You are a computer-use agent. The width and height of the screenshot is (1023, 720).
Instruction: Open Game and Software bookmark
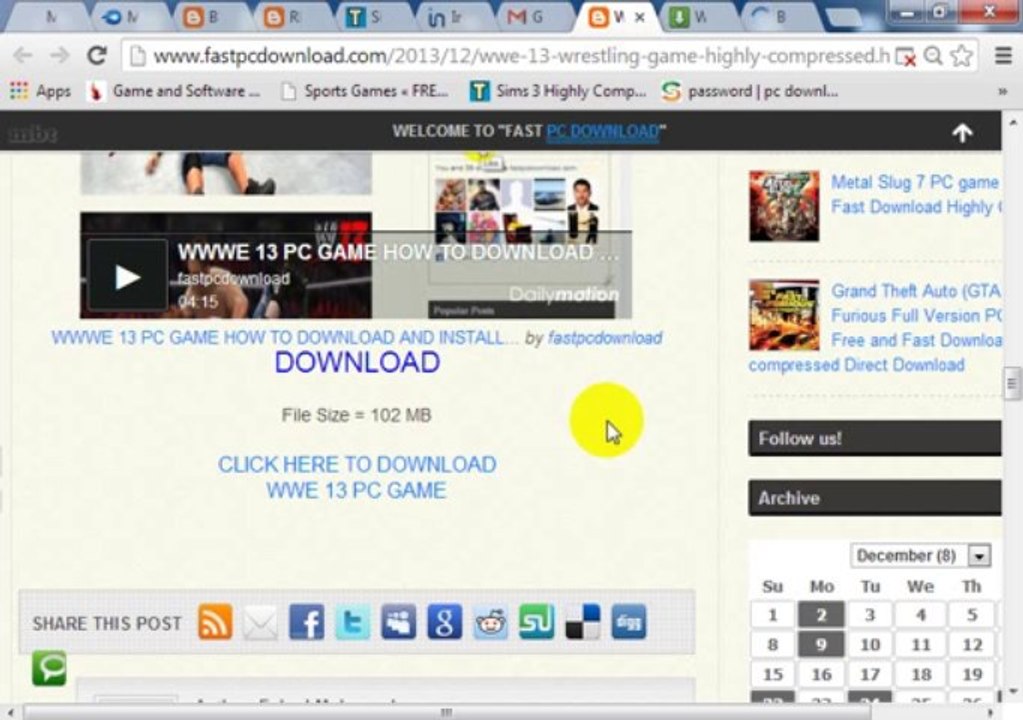pyautogui.click(x=174, y=91)
